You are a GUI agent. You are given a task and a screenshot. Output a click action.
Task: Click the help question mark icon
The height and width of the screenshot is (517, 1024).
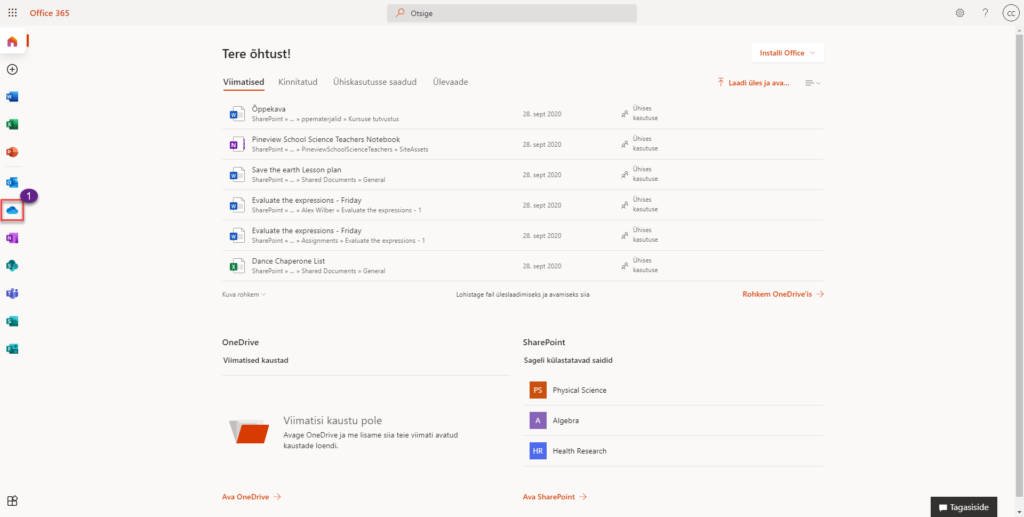[985, 13]
